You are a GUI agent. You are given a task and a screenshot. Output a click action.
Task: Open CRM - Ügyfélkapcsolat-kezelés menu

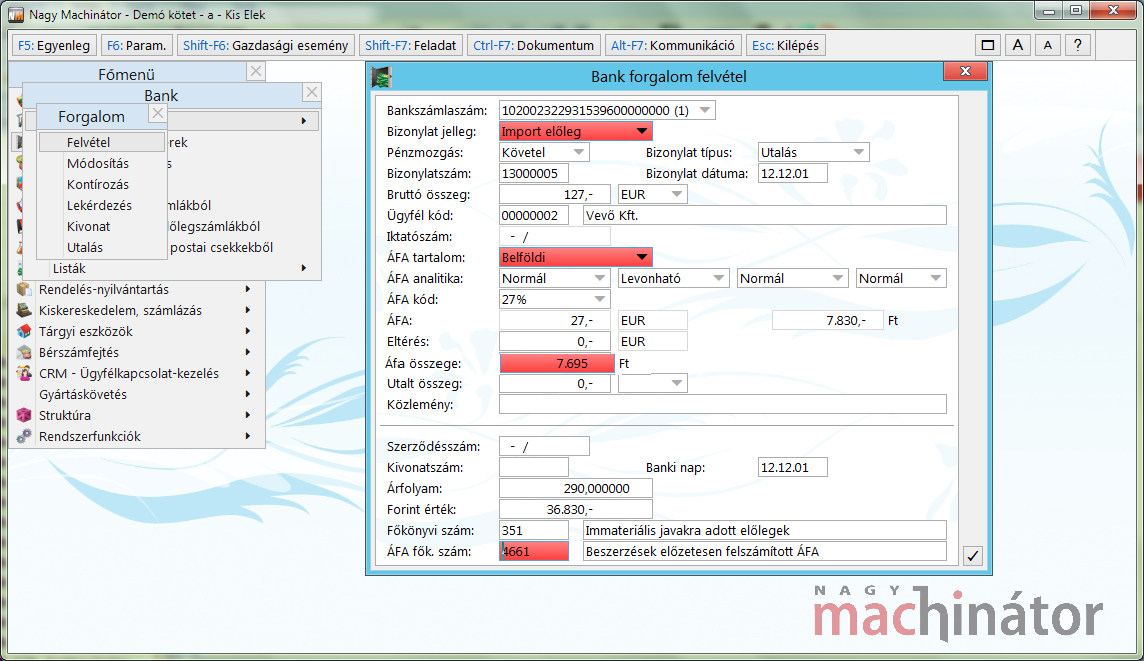click(138, 374)
